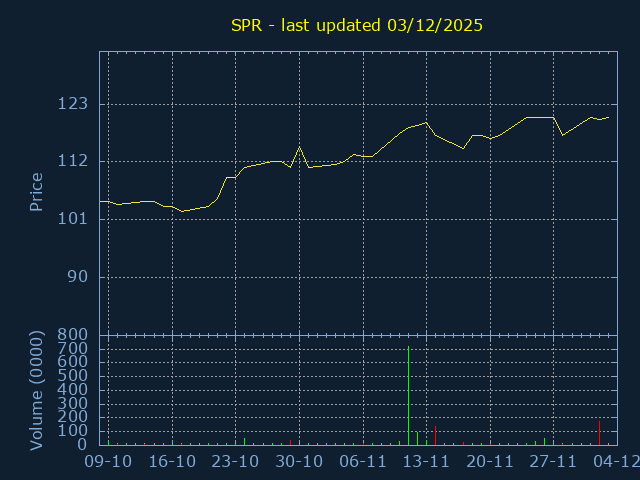Click the volume axis value 400
Screen dimensions: 640x480
coord(73,390)
